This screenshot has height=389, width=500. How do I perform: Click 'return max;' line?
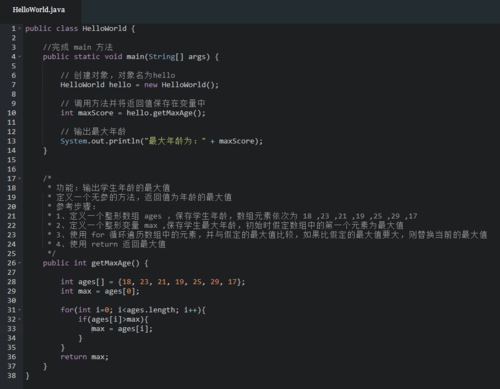click(84, 357)
